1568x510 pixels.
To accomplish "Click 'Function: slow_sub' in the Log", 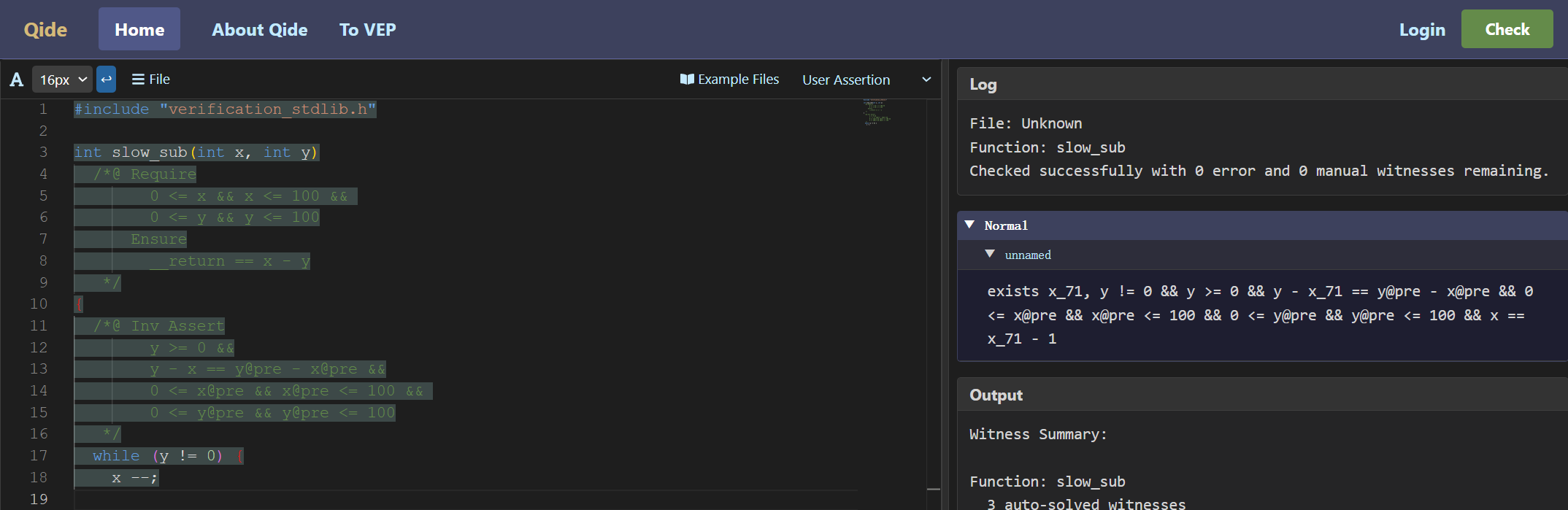I will (x=1047, y=147).
